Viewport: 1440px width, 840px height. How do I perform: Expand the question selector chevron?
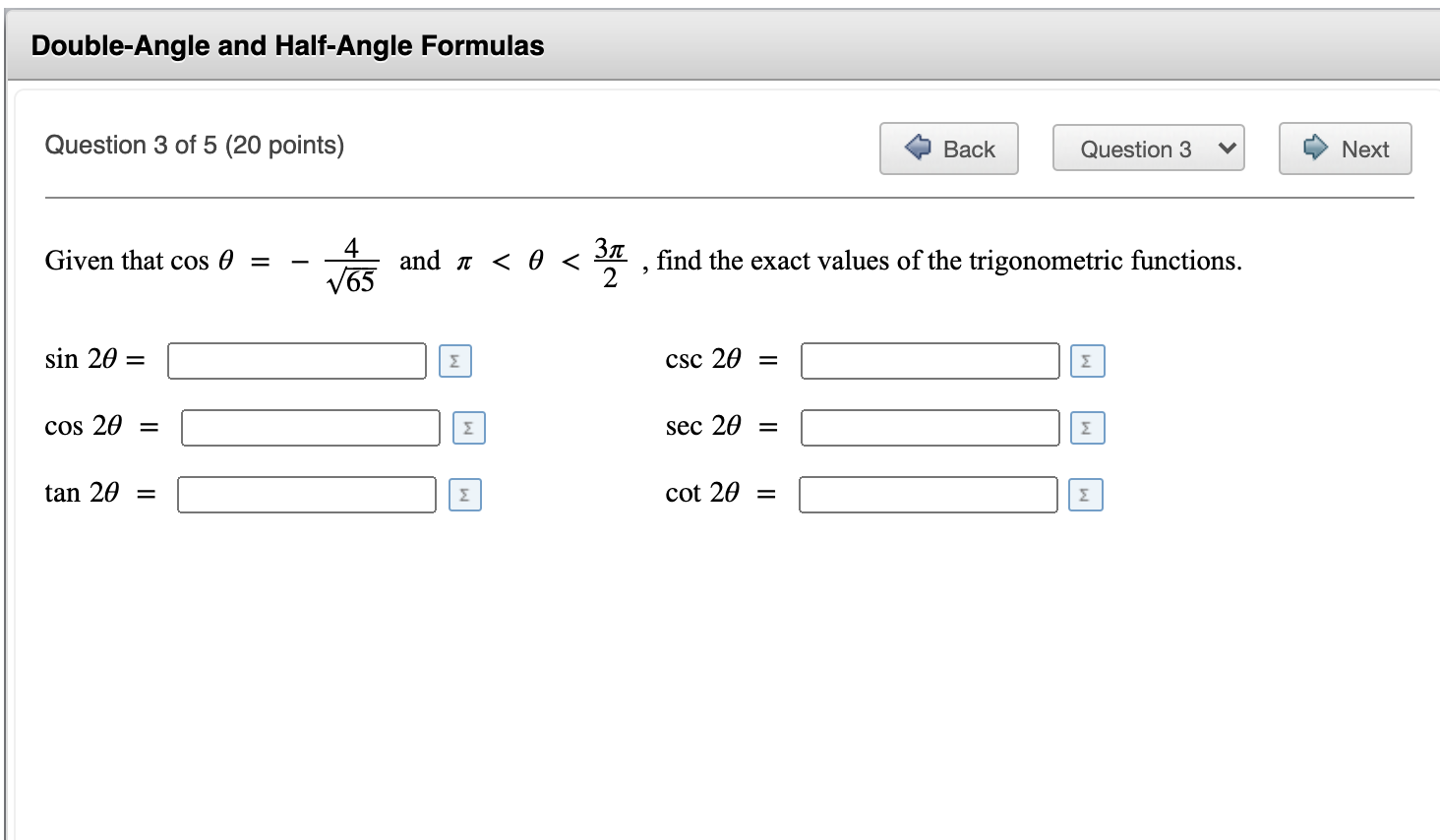[x=1223, y=148]
